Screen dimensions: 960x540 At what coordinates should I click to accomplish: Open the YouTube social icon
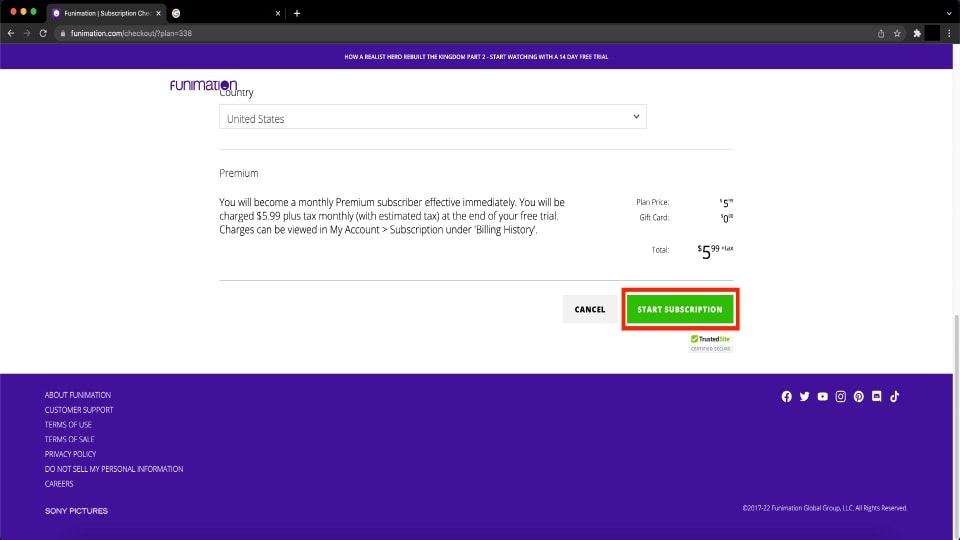click(x=822, y=397)
